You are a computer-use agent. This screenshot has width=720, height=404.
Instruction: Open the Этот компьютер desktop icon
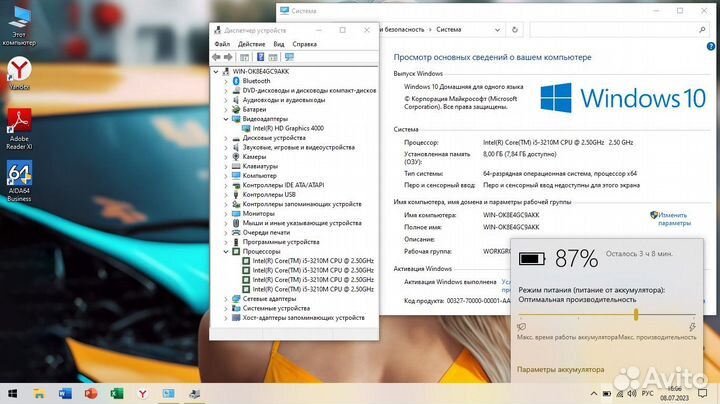point(19,26)
